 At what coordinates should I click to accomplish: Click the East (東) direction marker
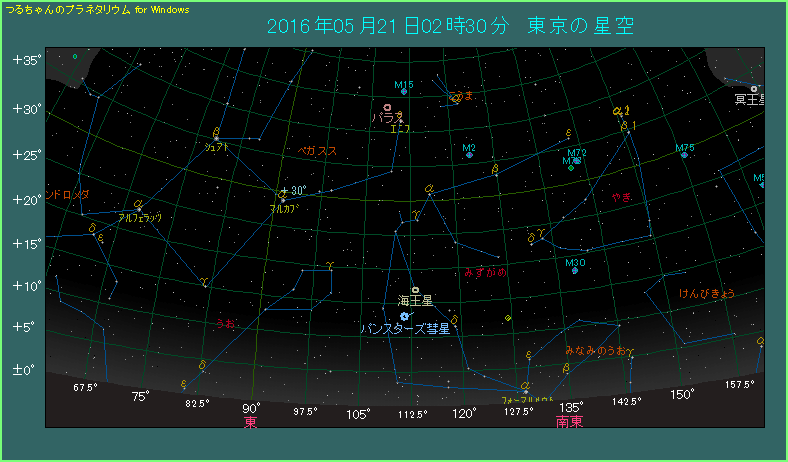250,423
